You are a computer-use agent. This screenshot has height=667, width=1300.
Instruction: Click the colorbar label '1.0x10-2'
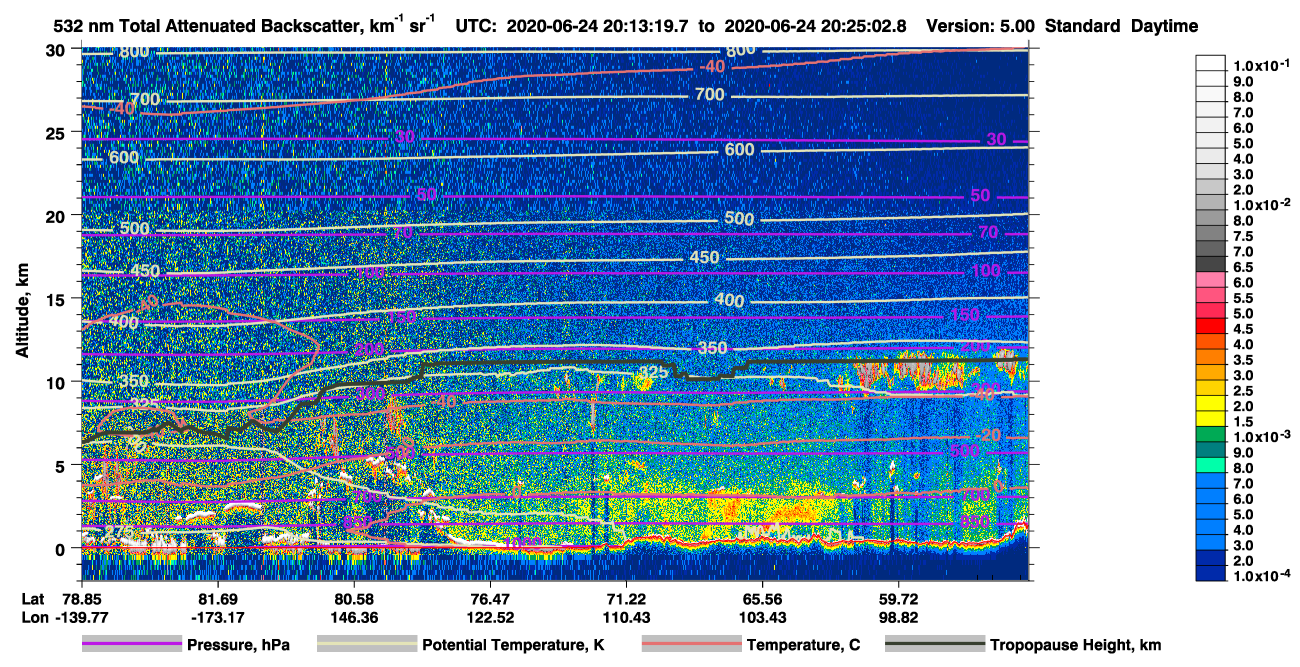tap(1262, 203)
